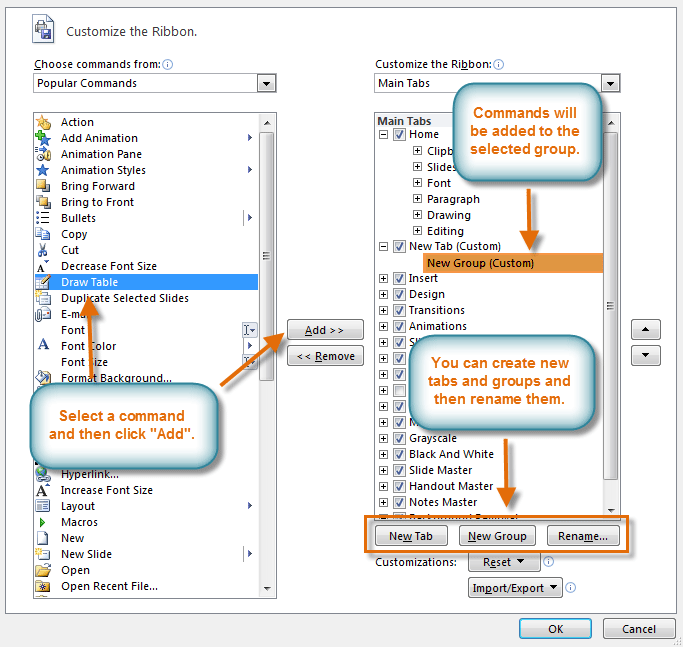Click the Action command icon

click(x=43, y=122)
